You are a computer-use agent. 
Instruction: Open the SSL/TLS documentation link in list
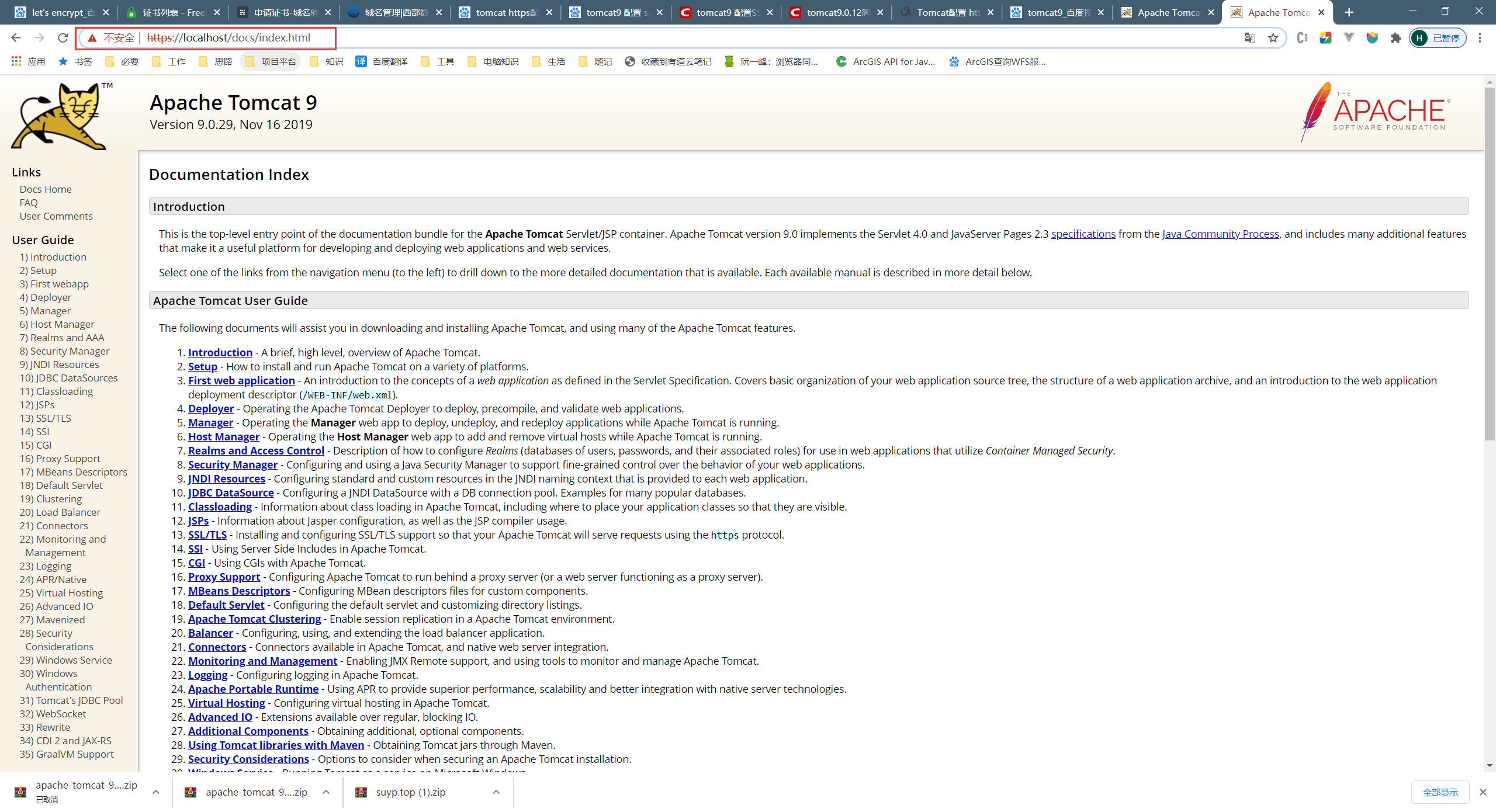coord(207,535)
